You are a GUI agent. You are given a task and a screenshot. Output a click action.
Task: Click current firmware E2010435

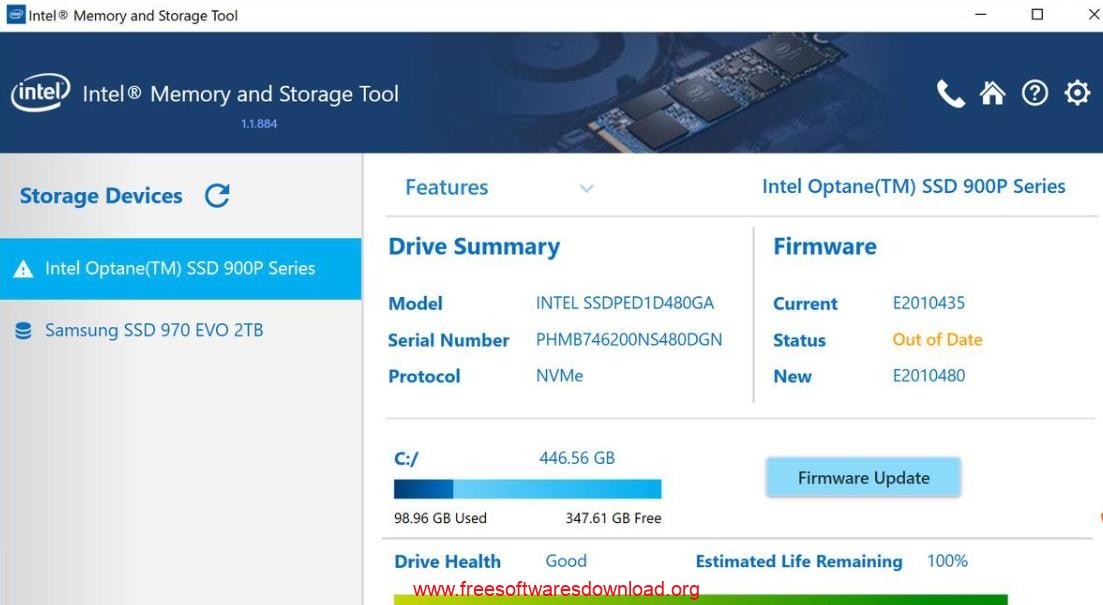tap(929, 303)
